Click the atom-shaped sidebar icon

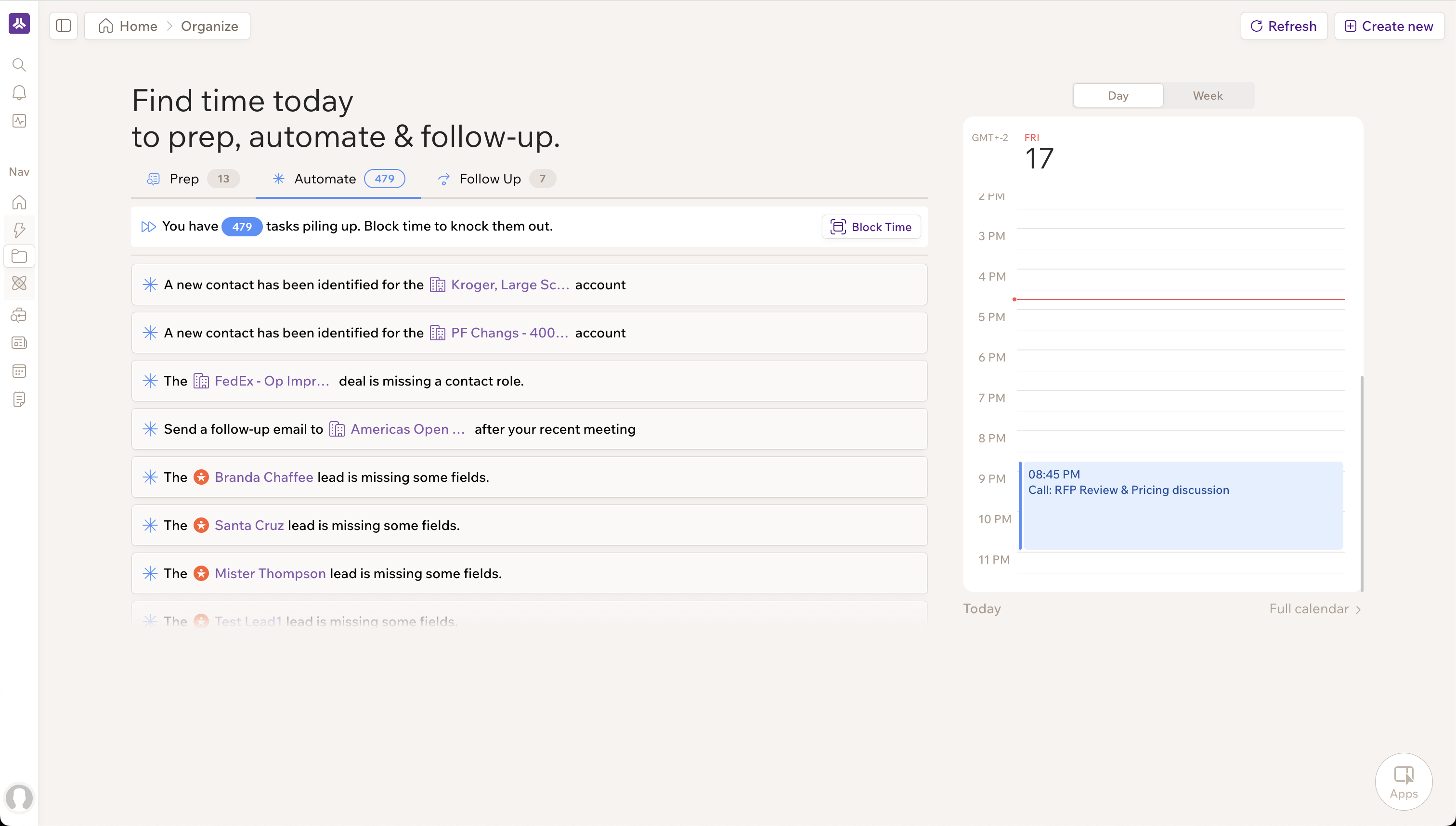(x=19, y=283)
